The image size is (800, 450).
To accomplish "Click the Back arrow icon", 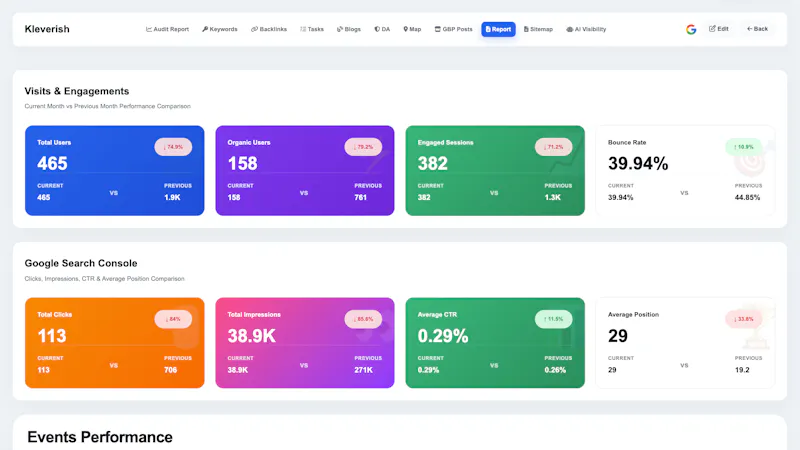I will pyautogui.click(x=749, y=29).
